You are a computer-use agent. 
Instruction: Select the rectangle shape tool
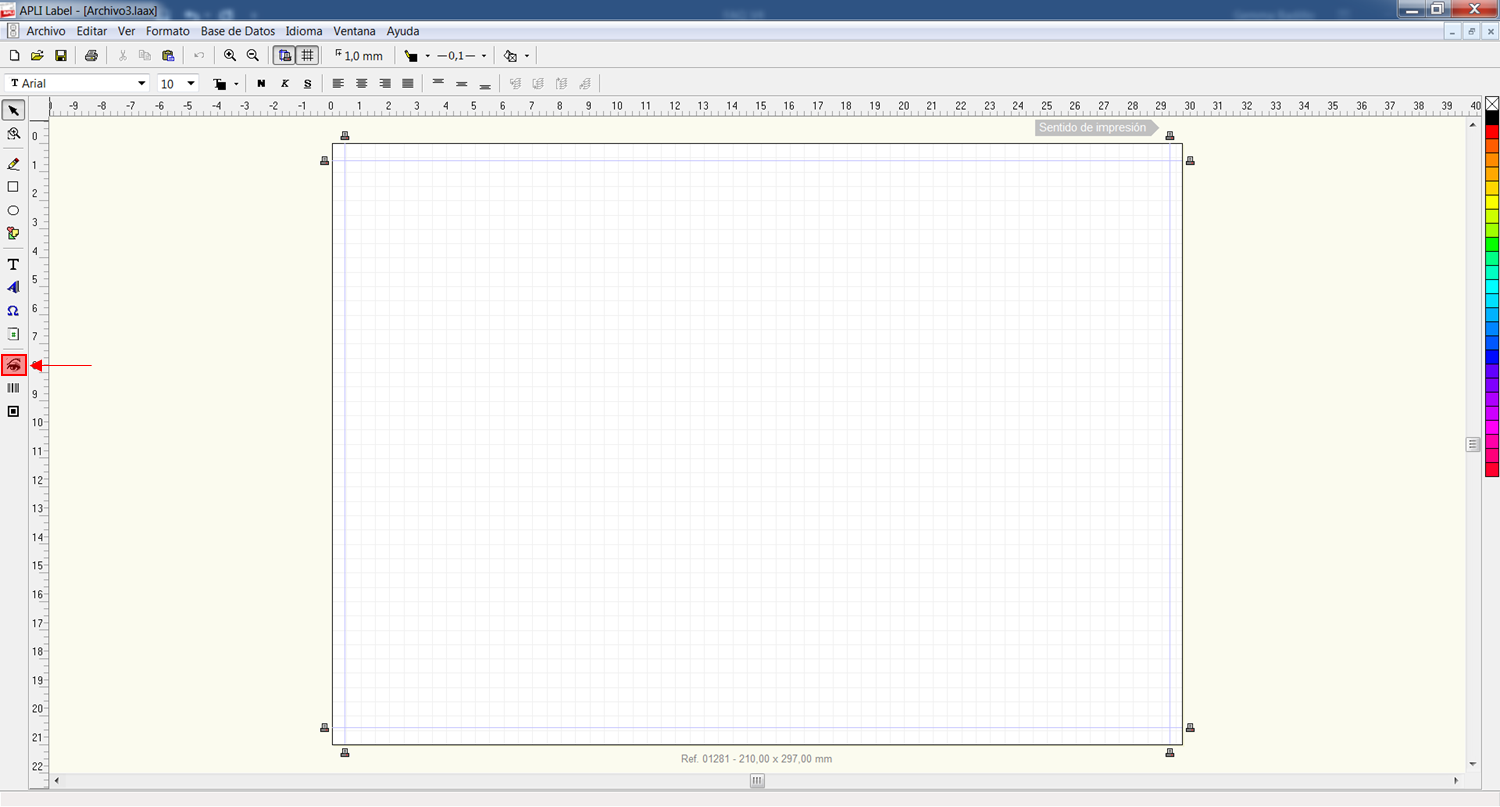[14, 187]
